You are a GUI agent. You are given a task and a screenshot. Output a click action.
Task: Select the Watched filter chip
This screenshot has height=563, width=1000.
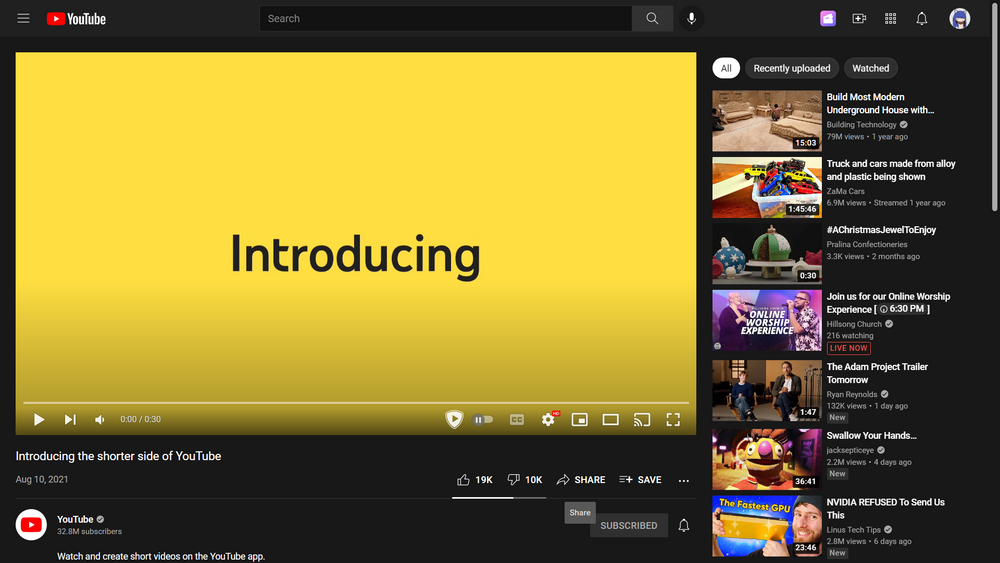click(871, 68)
